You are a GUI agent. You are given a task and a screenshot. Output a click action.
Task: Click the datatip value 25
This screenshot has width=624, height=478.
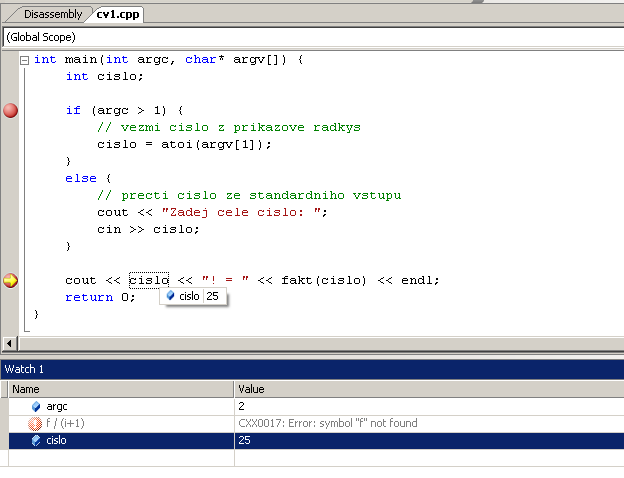coord(213,296)
